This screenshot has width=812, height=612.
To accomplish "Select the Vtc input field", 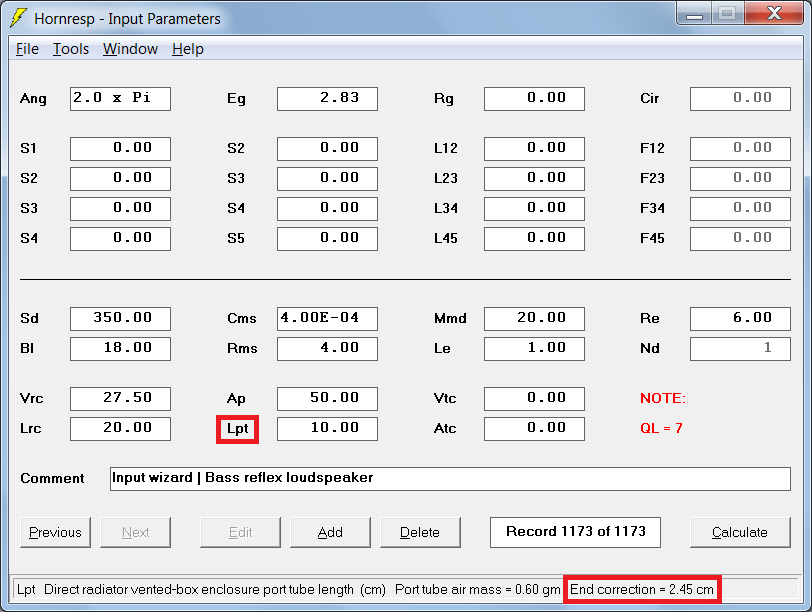I will (x=534, y=399).
